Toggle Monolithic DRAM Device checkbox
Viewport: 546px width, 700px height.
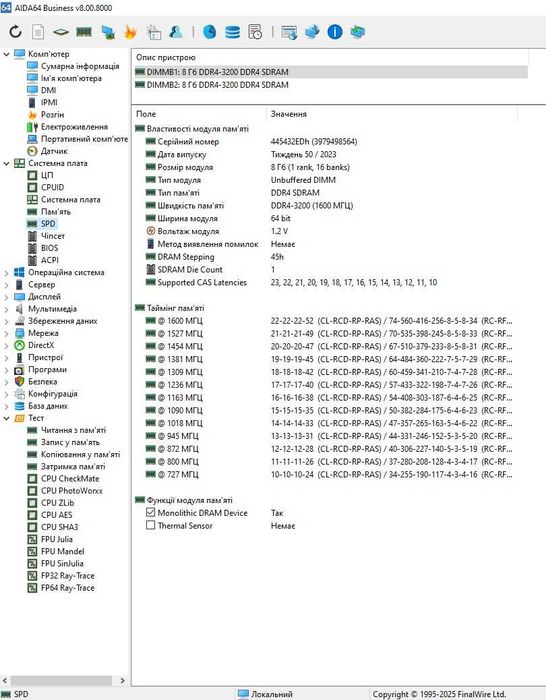coord(150,512)
